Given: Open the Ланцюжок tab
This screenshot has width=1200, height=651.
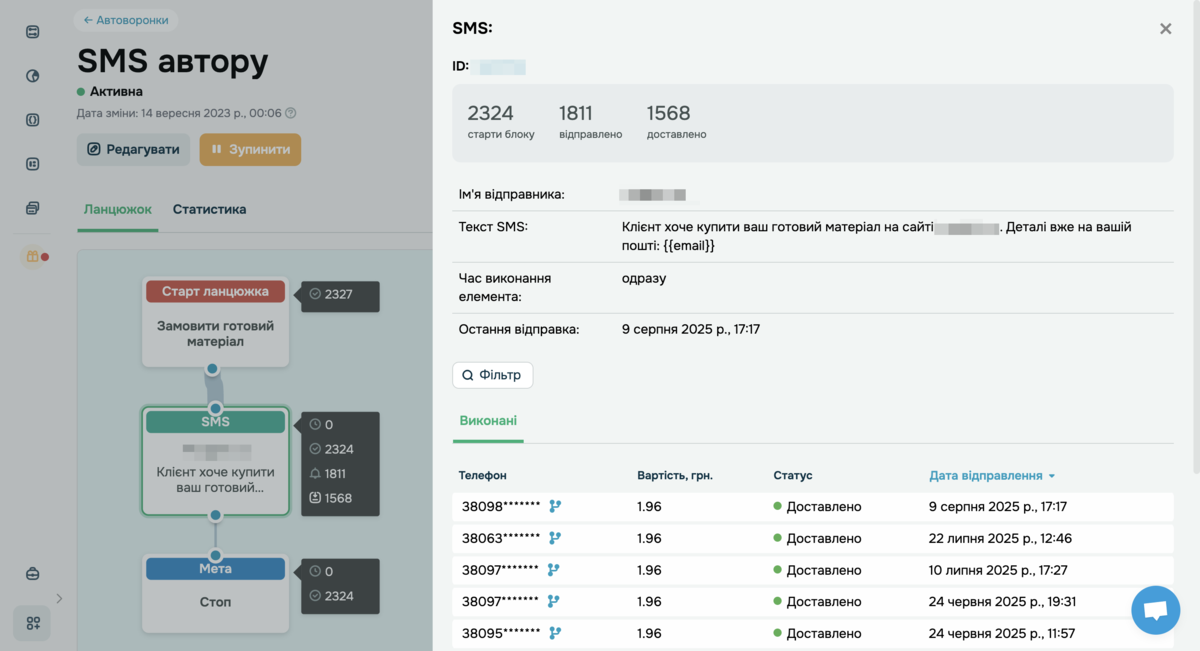Looking at the screenshot, I should tap(117, 209).
